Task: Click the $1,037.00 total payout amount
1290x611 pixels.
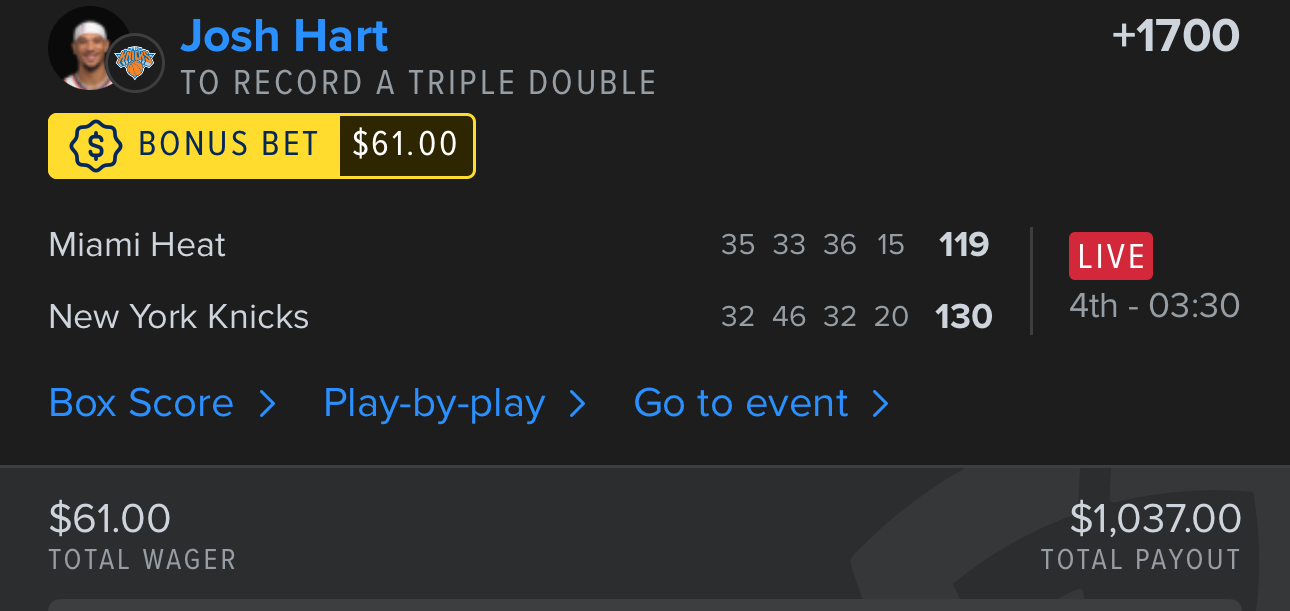Action: pyautogui.click(x=1155, y=519)
